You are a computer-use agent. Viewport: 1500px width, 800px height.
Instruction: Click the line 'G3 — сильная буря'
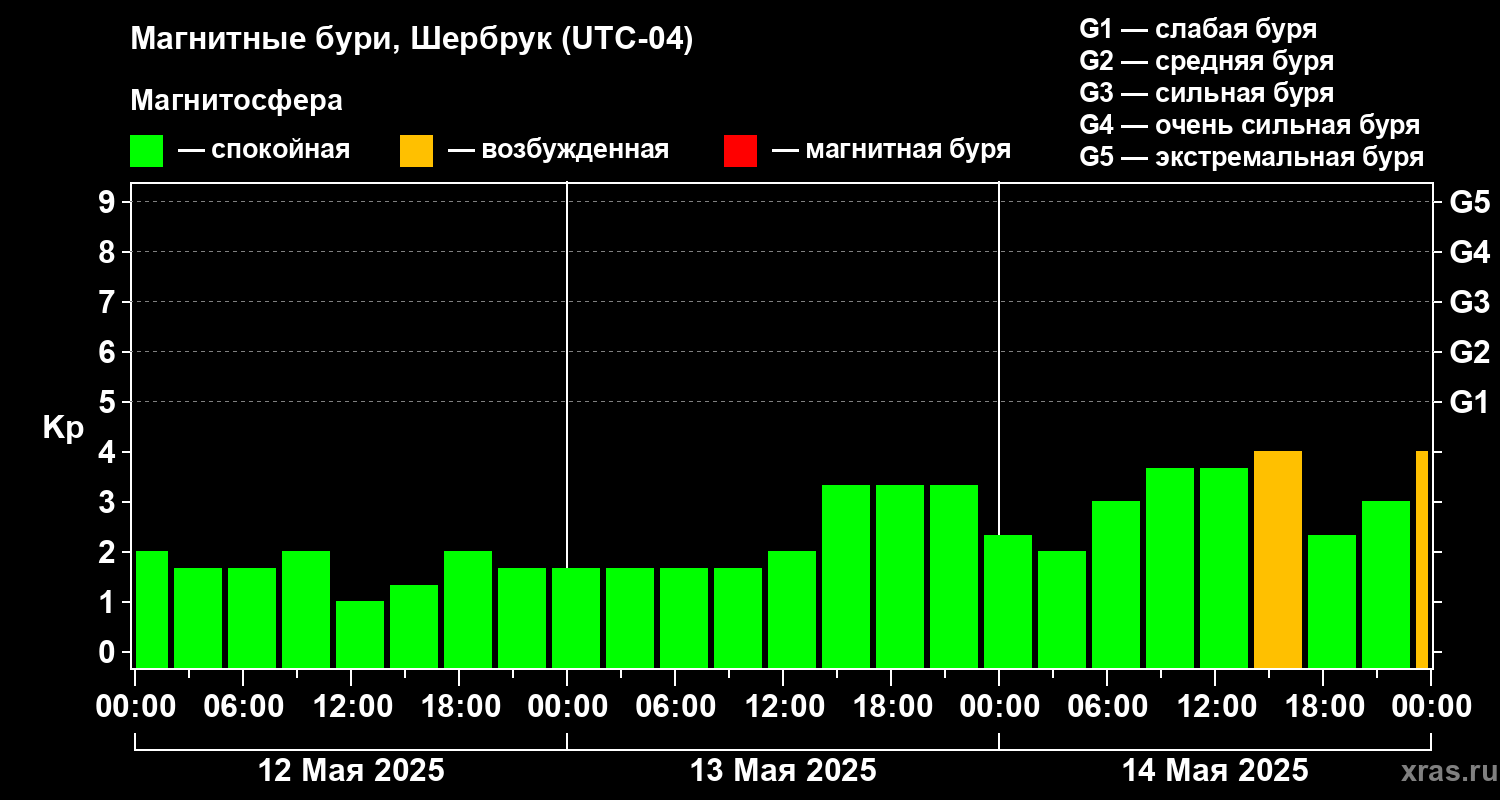tap(1206, 93)
